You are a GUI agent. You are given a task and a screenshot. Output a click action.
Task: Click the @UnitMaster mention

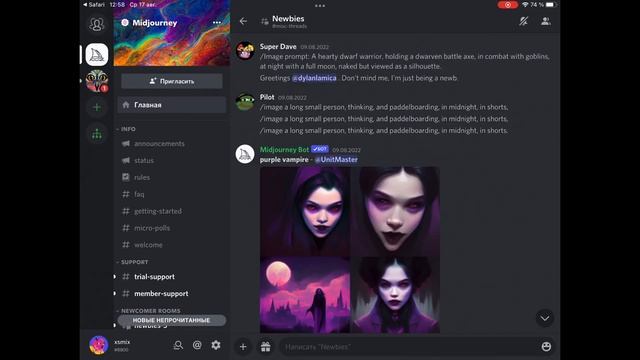[336, 160]
